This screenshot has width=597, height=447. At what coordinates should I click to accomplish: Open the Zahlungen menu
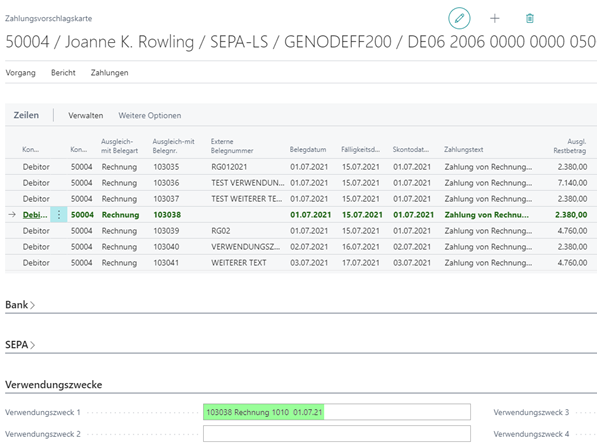click(x=109, y=73)
